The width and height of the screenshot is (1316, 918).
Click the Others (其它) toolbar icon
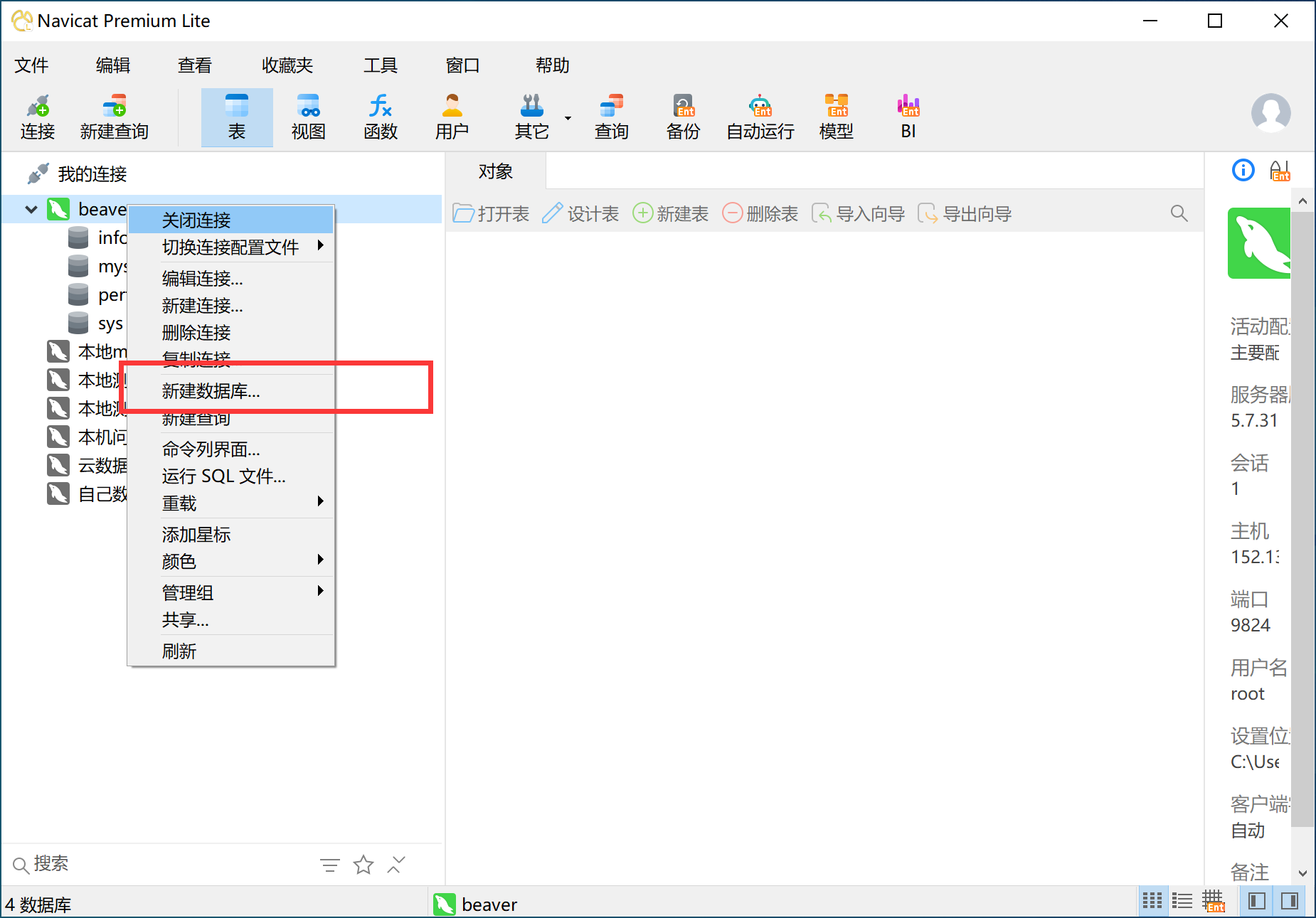(x=531, y=117)
